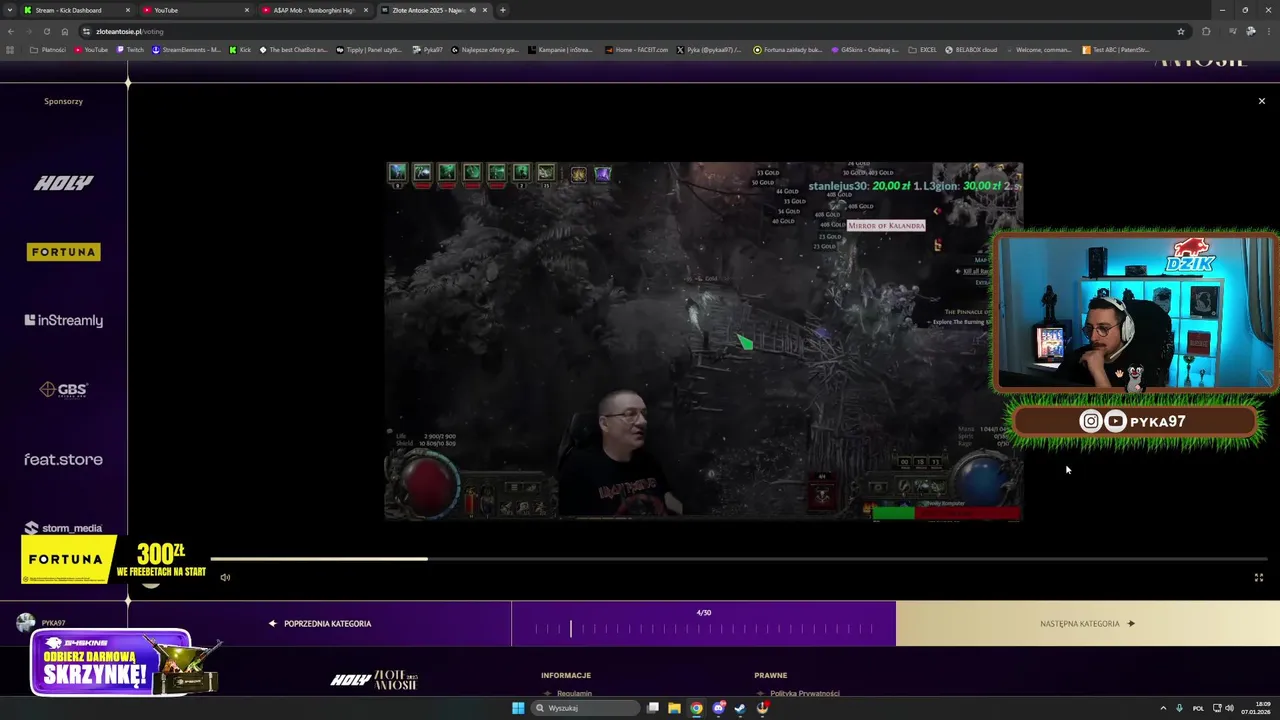1280x720 pixels.
Task: Enter fullscreen on the video player
Action: [x=1259, y=577]
